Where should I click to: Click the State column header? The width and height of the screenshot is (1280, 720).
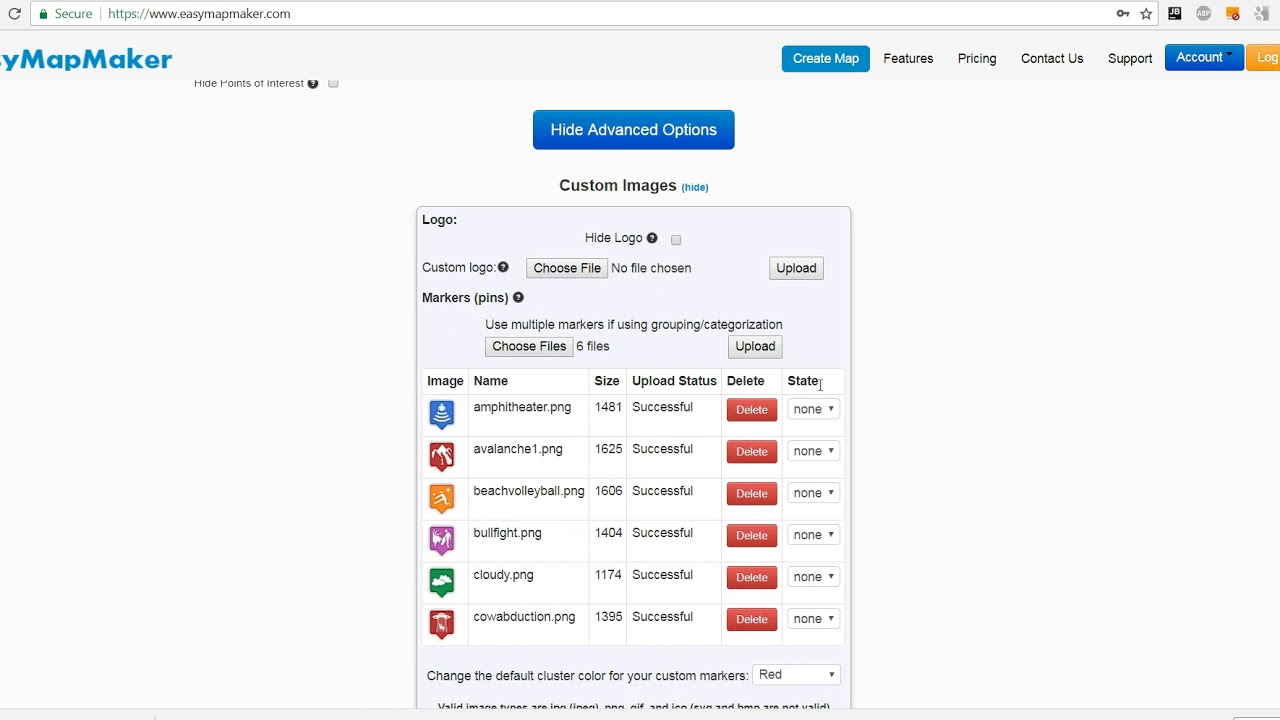coord(803,381)
